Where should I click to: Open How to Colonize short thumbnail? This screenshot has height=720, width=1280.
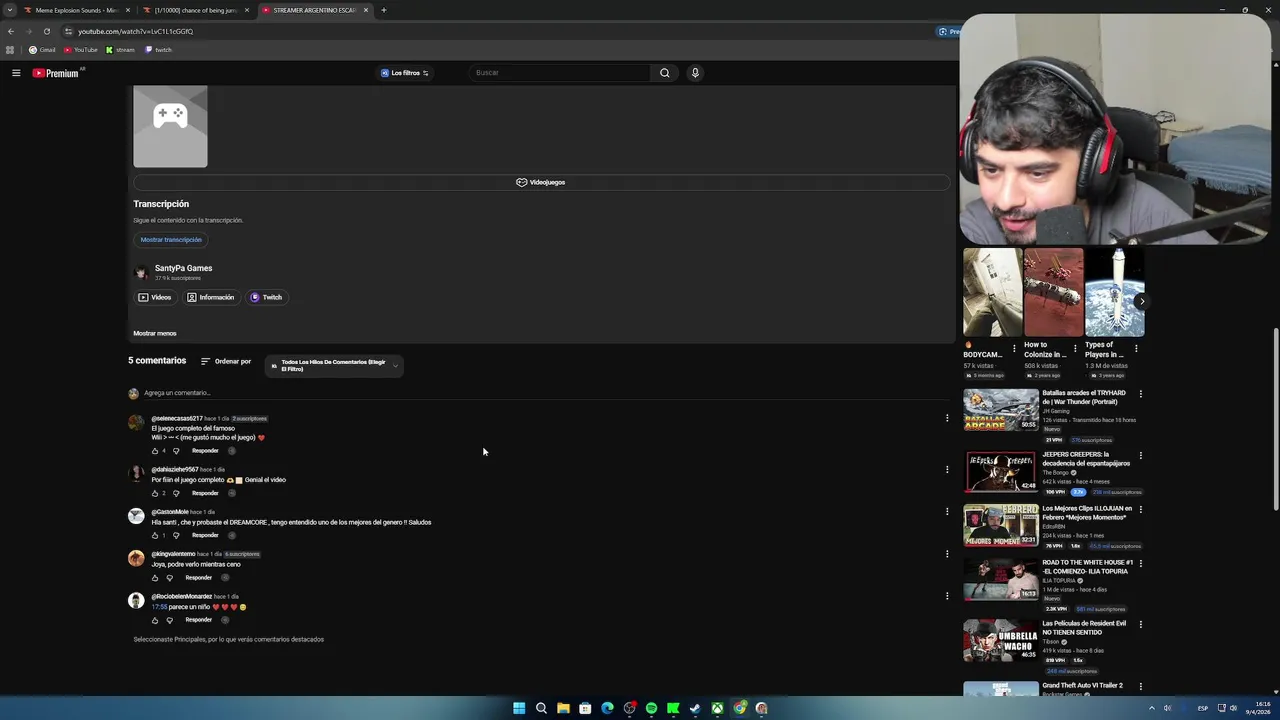click(1053, 293)
